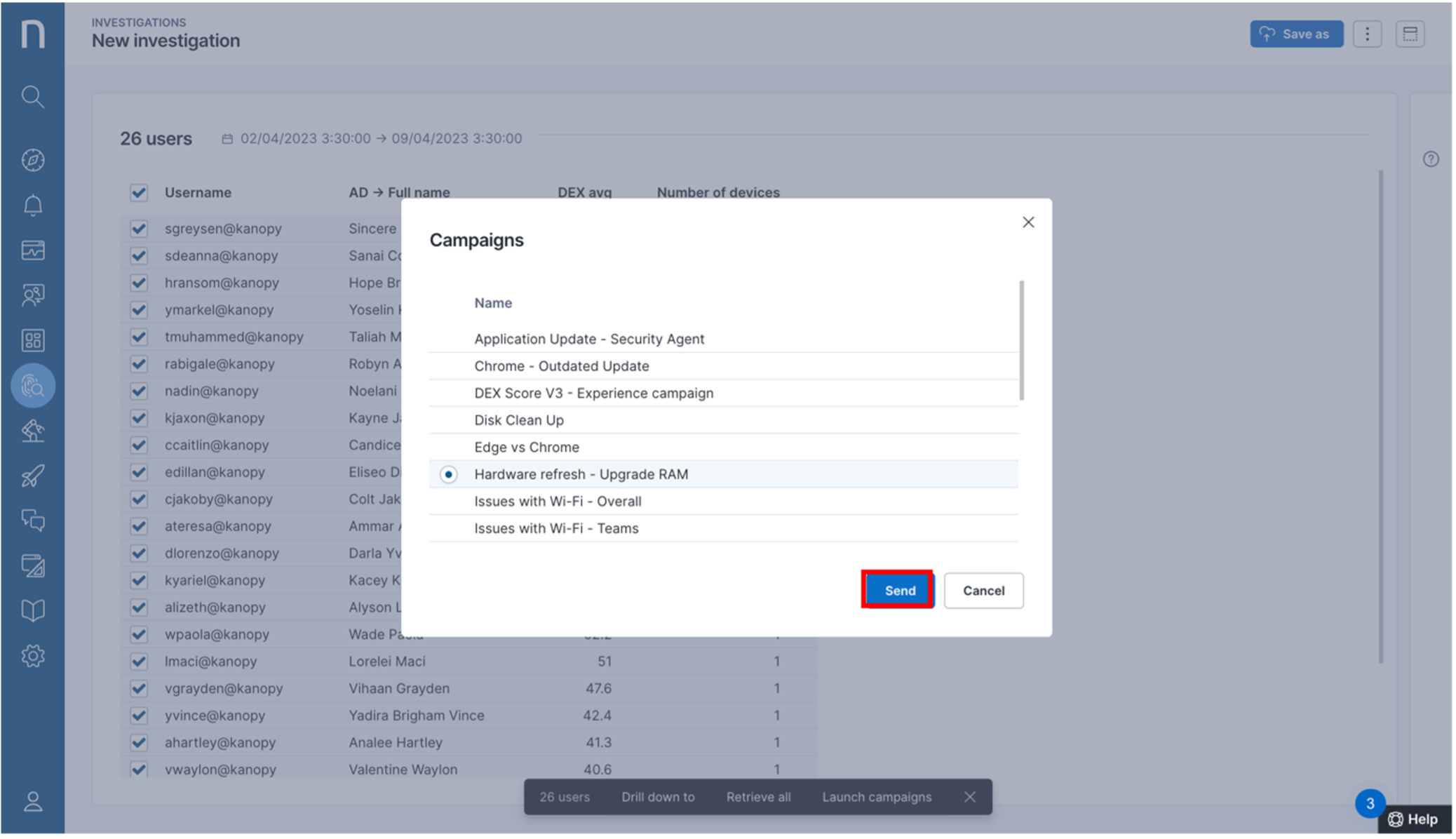This screenshot has width=1456, height=839.
Task: Click the question mark help icon
Action: point(1431,159)
